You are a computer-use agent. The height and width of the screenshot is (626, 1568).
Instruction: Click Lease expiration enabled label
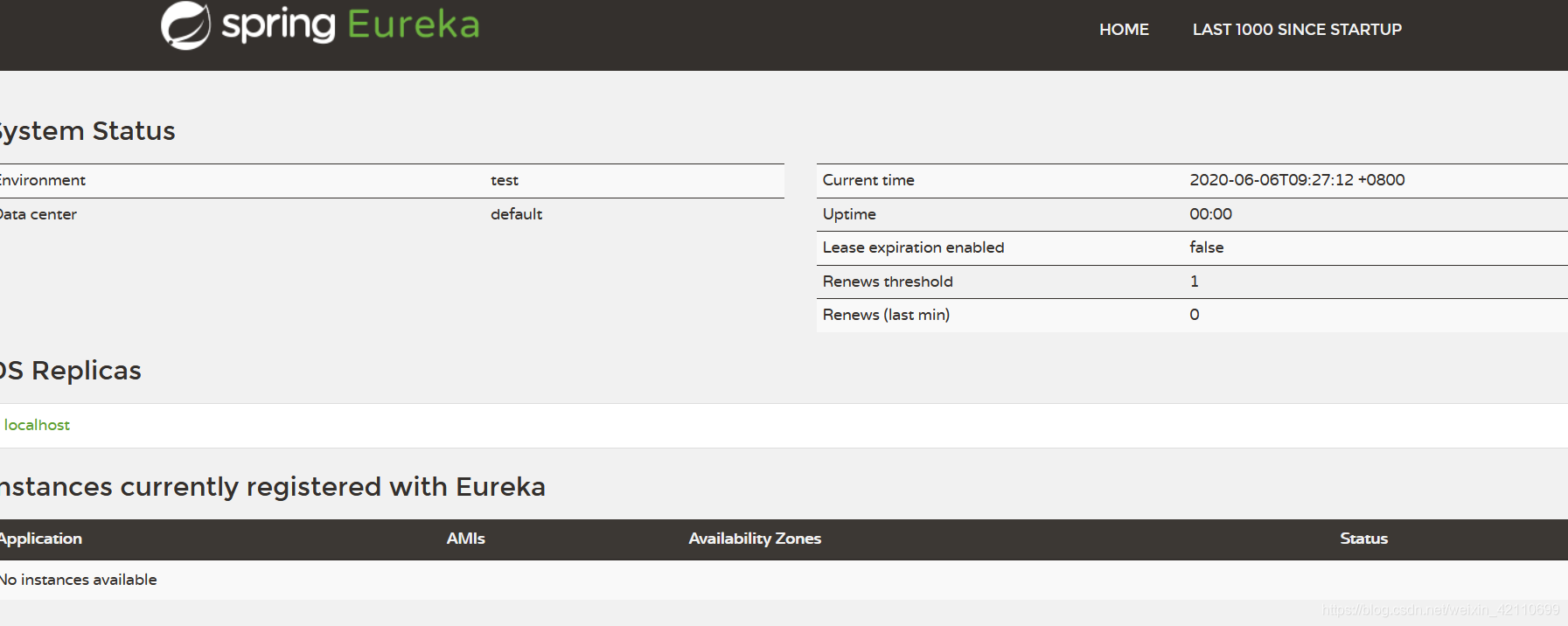(913, 247)
